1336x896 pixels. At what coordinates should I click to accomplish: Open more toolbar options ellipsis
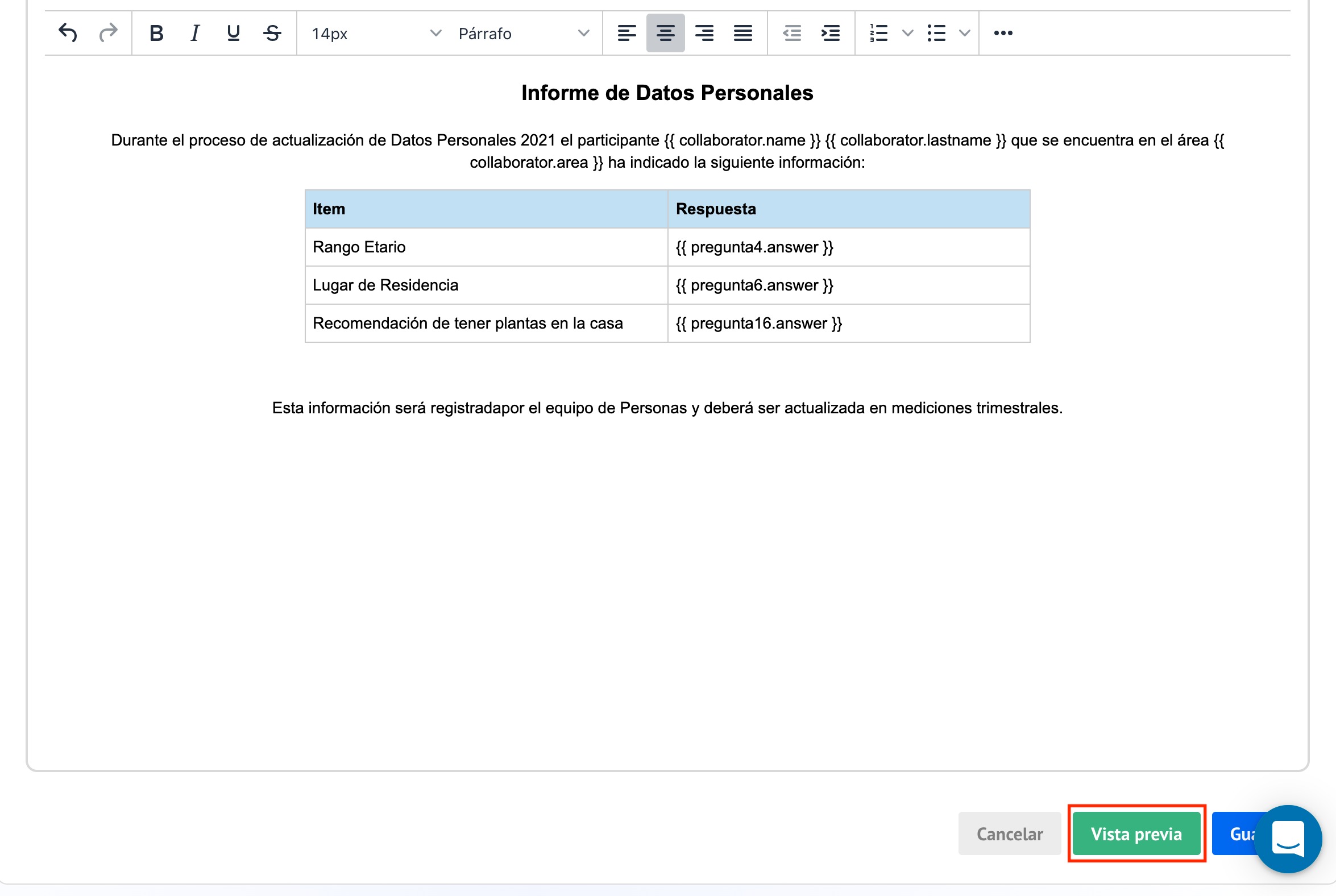[x=1003, y=33]
